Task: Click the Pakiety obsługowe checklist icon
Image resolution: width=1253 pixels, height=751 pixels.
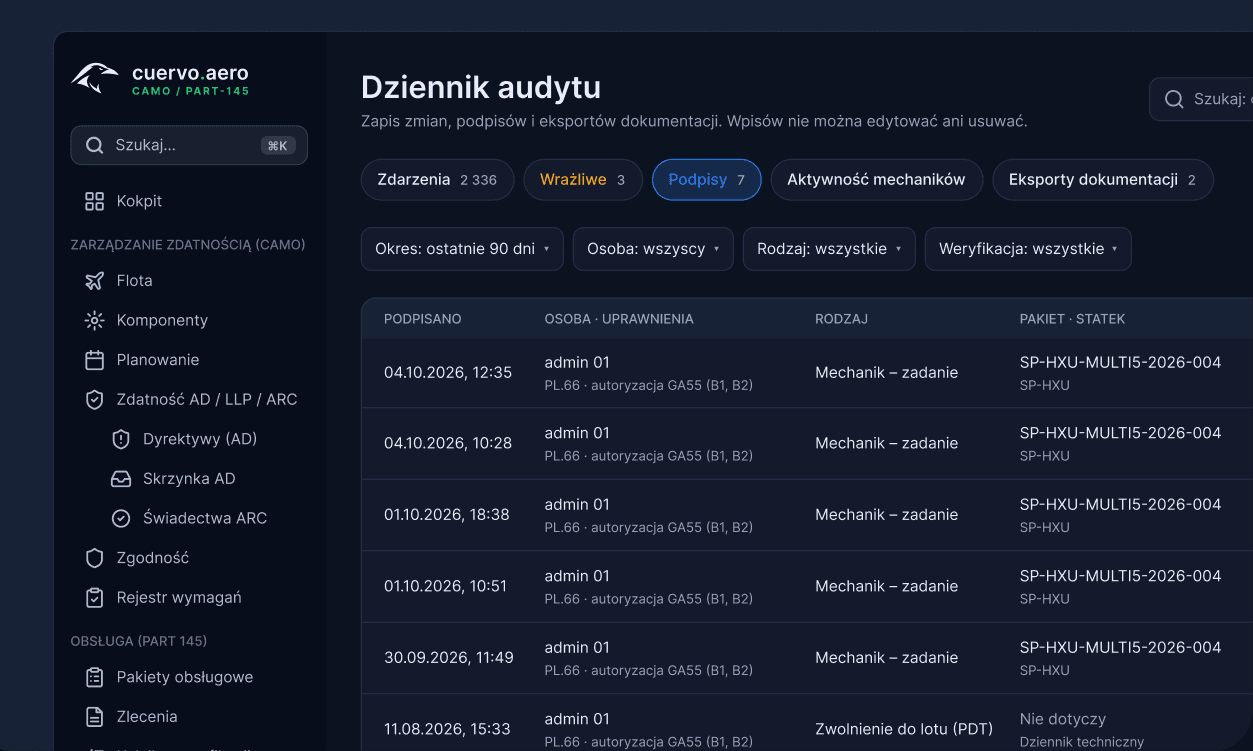Action: click(94, 677)
